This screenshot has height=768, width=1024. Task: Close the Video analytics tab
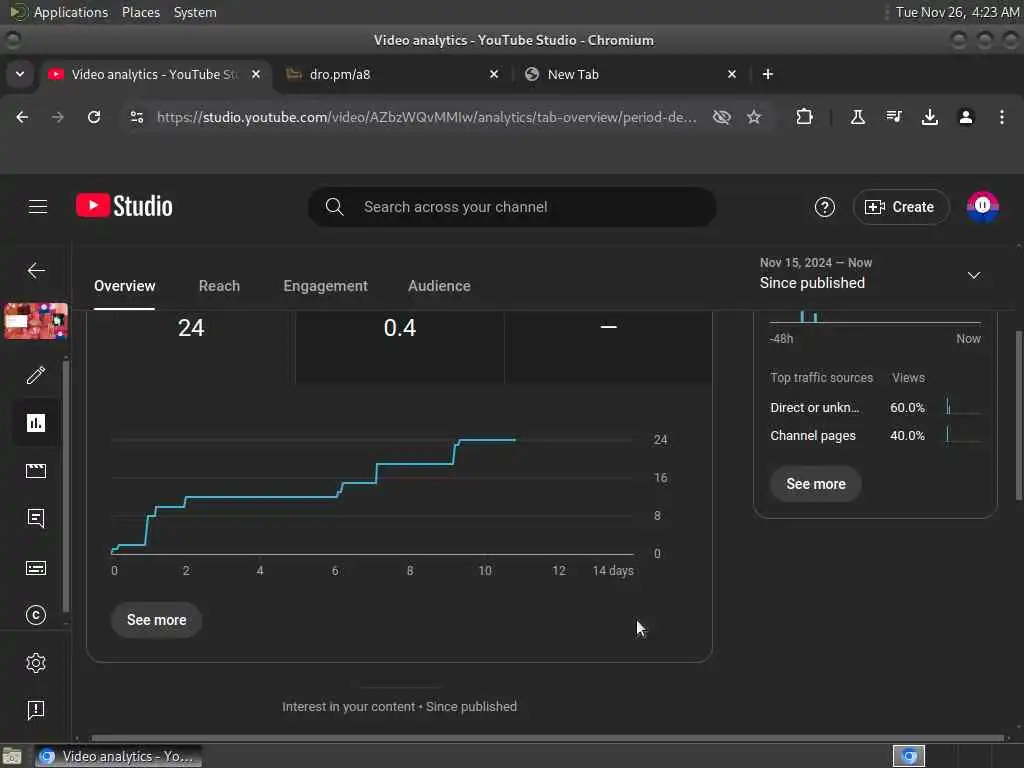[256, 74]
